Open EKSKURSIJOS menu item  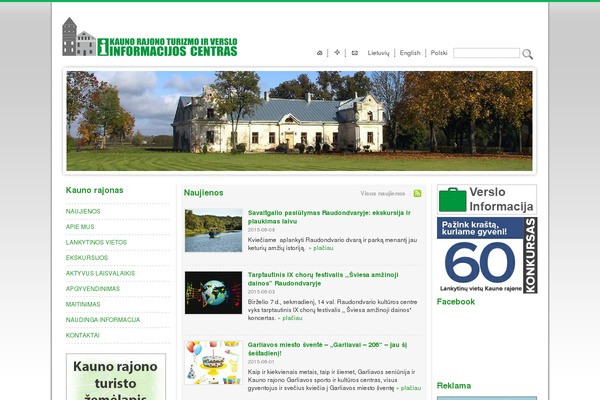click(x=87, y=258)
